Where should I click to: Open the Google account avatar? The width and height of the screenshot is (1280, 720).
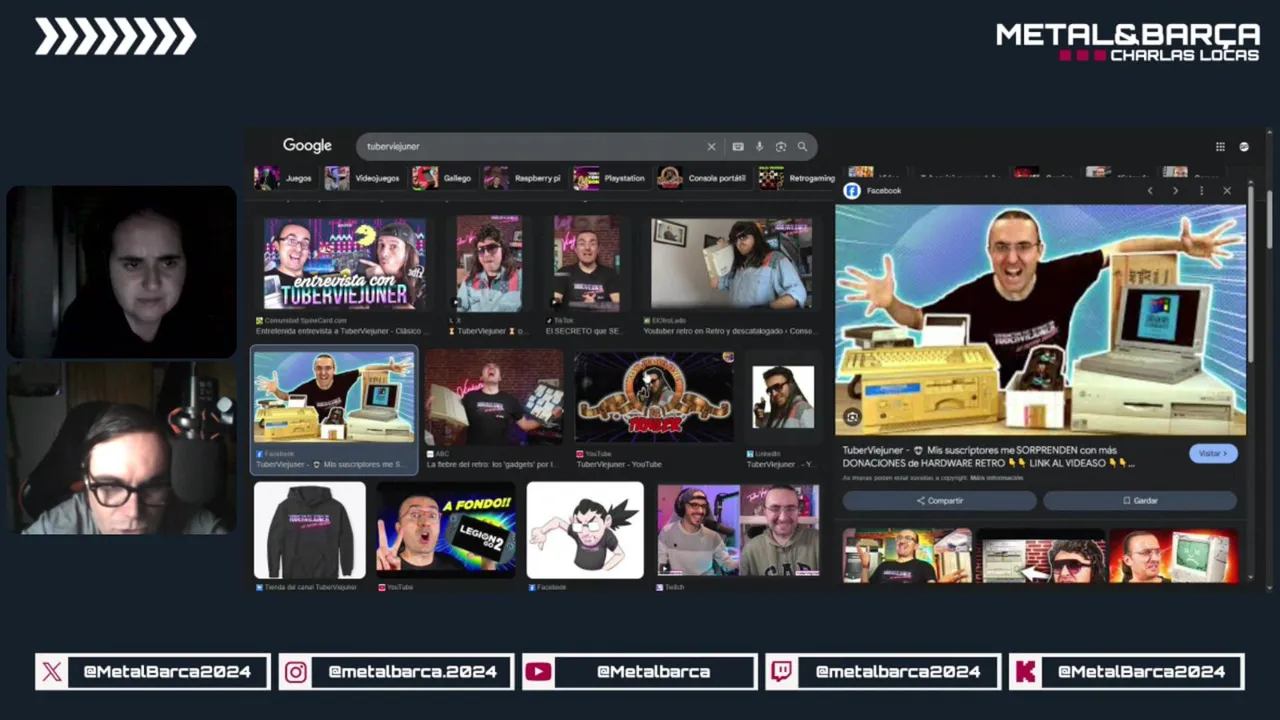[1244, 147]
